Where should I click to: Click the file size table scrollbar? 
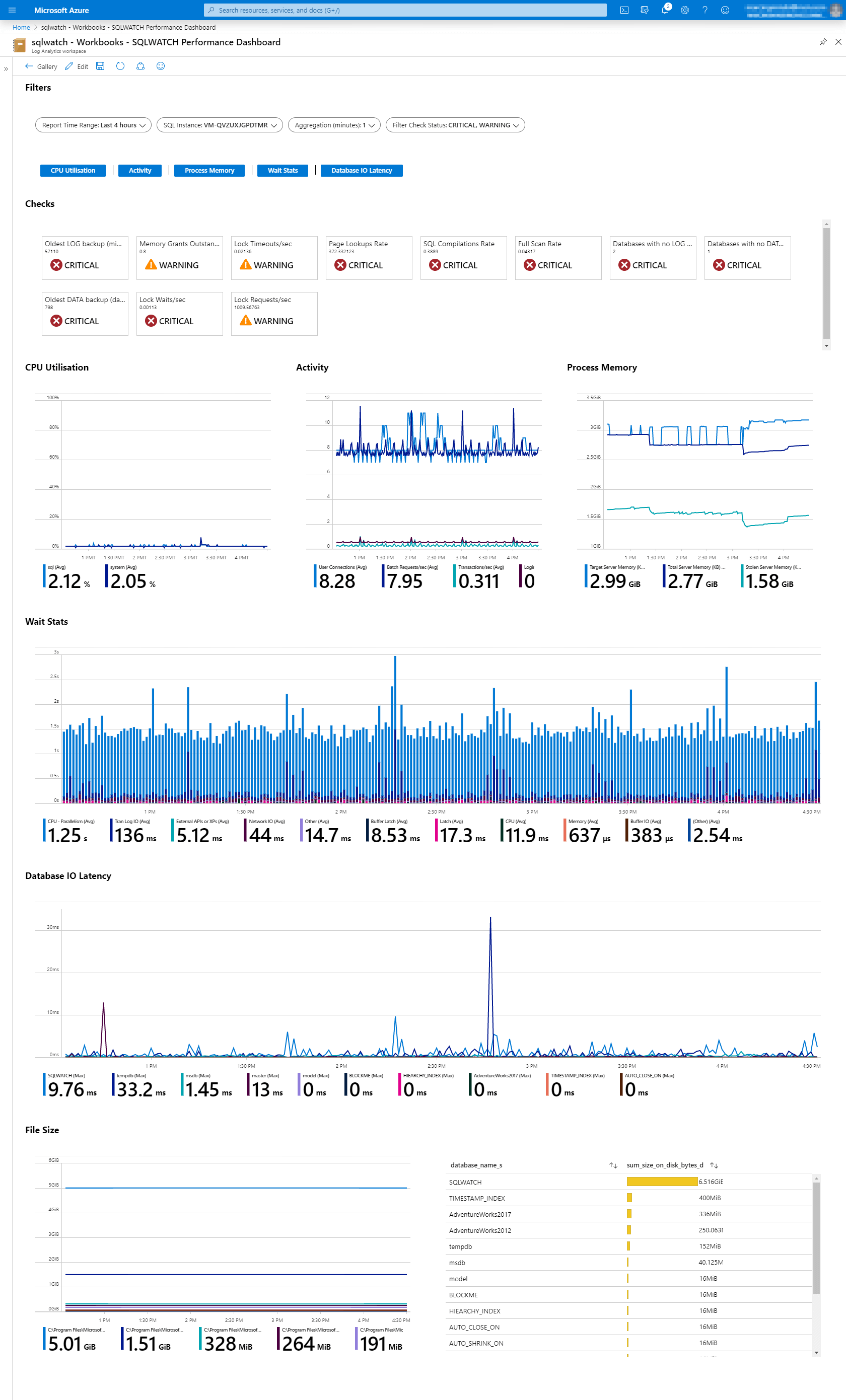[x=816, y=1237]
